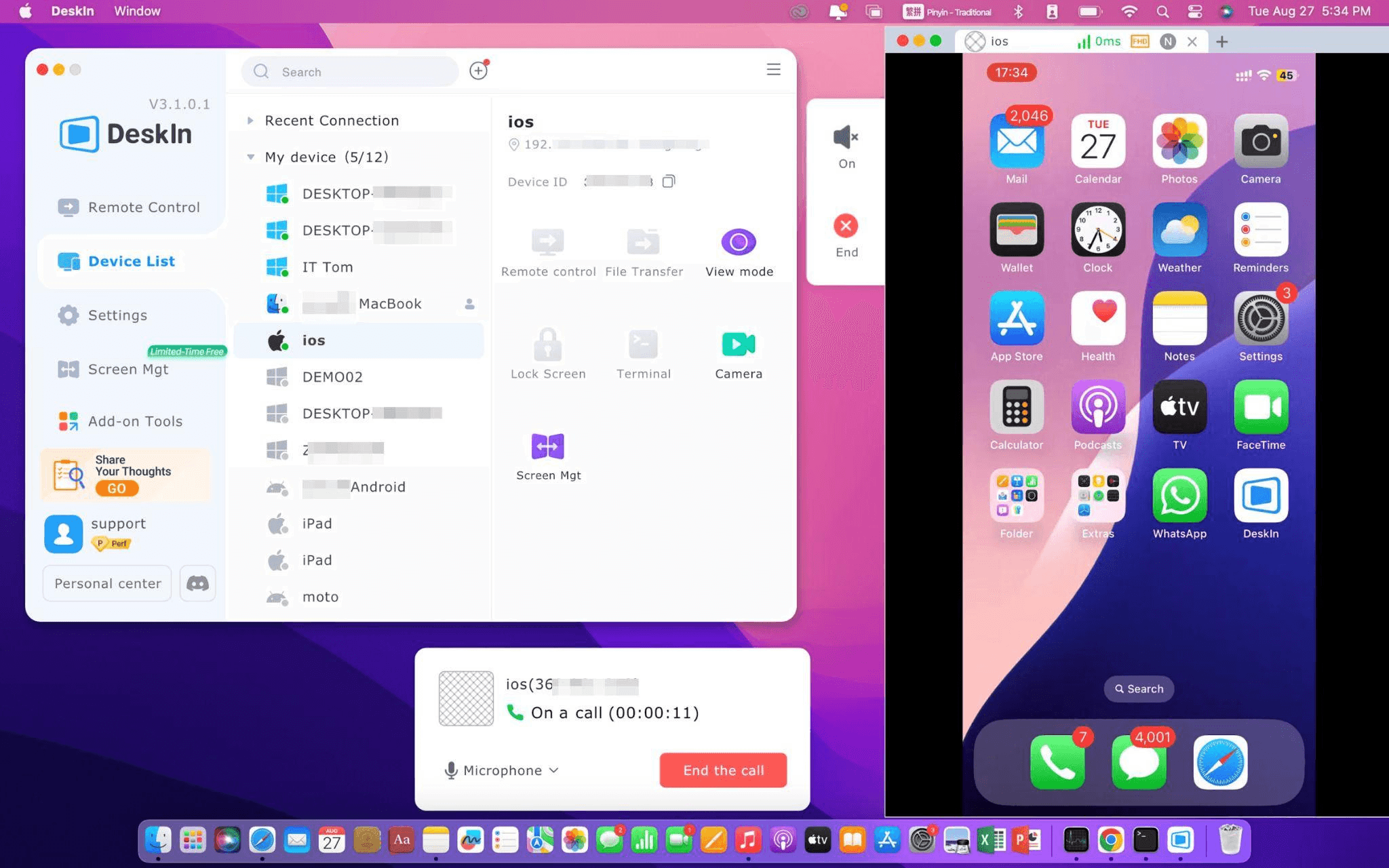Copy the Device ID with copy icon
The image size is (1389, 868).
(x=669, y=181)
